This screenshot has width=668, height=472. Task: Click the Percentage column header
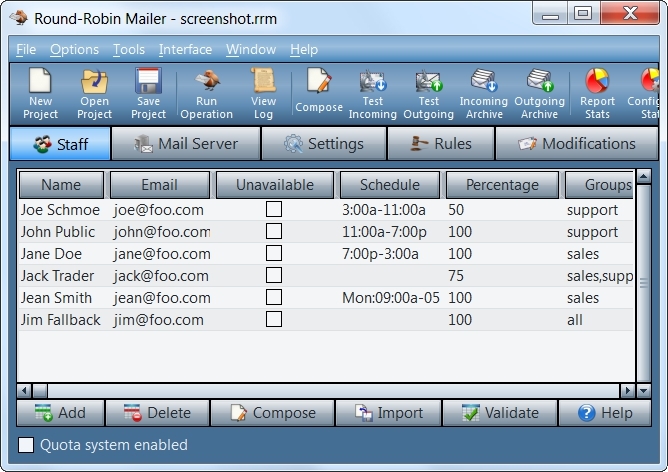[x=502, y=185]
